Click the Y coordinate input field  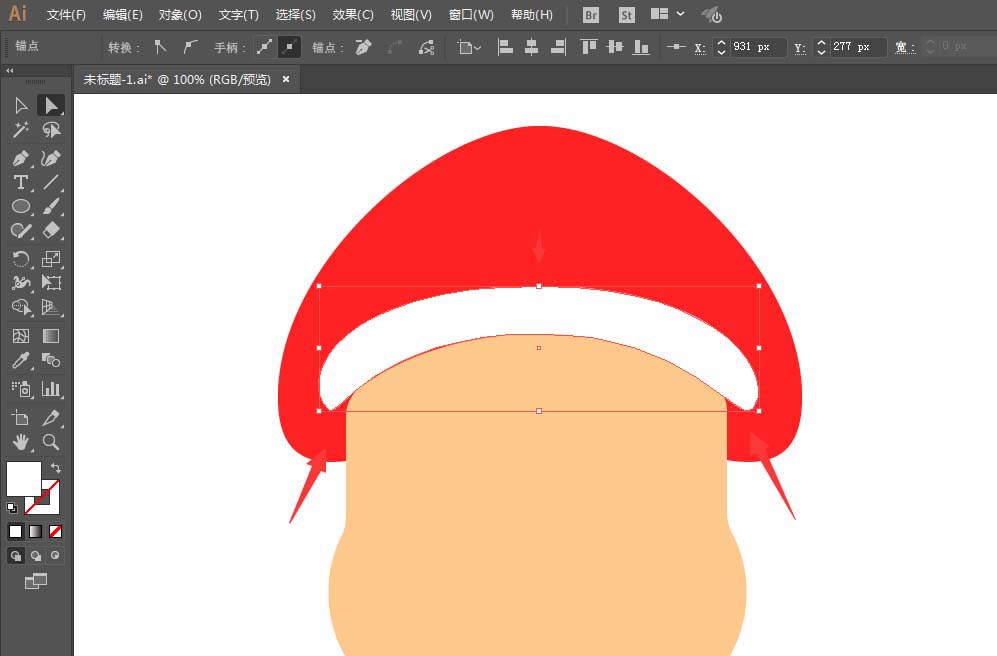[x=857, y=47]
